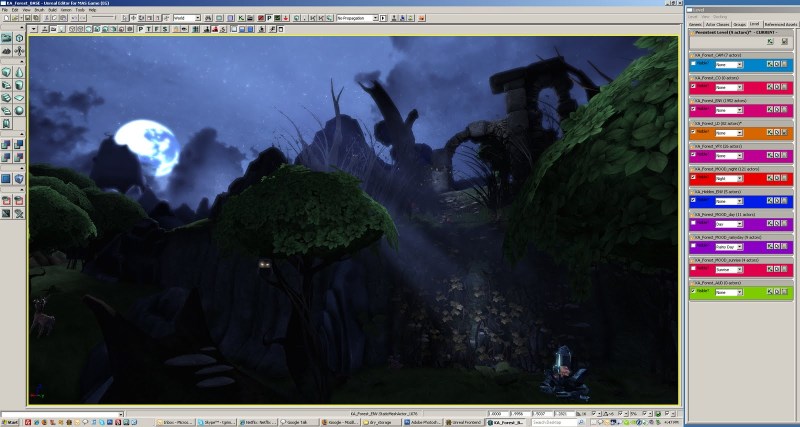Toggle viewport P perspective mode button
The height and width of the screenshot is (427, 800).
[141, 29]
